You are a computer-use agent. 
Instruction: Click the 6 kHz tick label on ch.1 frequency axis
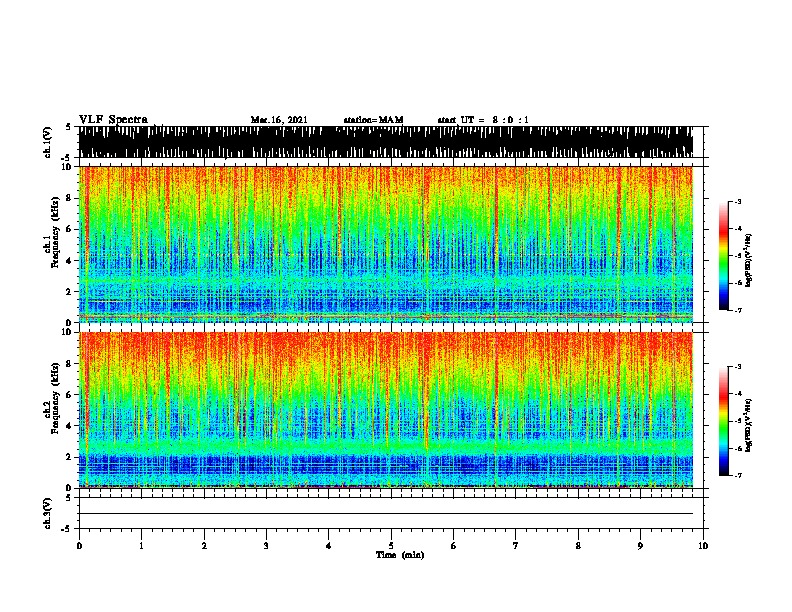click(70, 229)
